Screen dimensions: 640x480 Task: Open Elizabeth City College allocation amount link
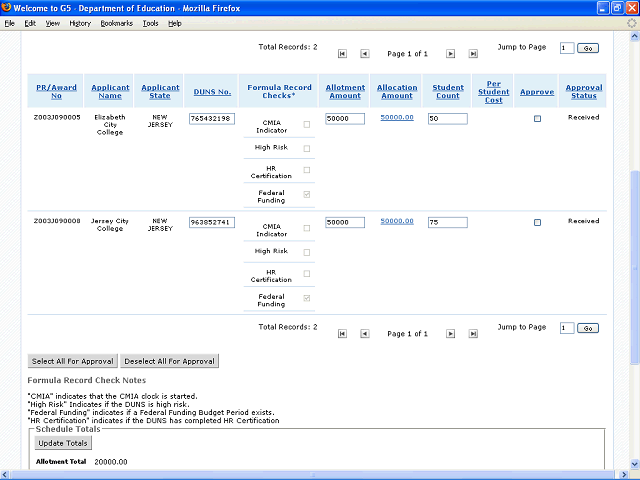(396, 118)
